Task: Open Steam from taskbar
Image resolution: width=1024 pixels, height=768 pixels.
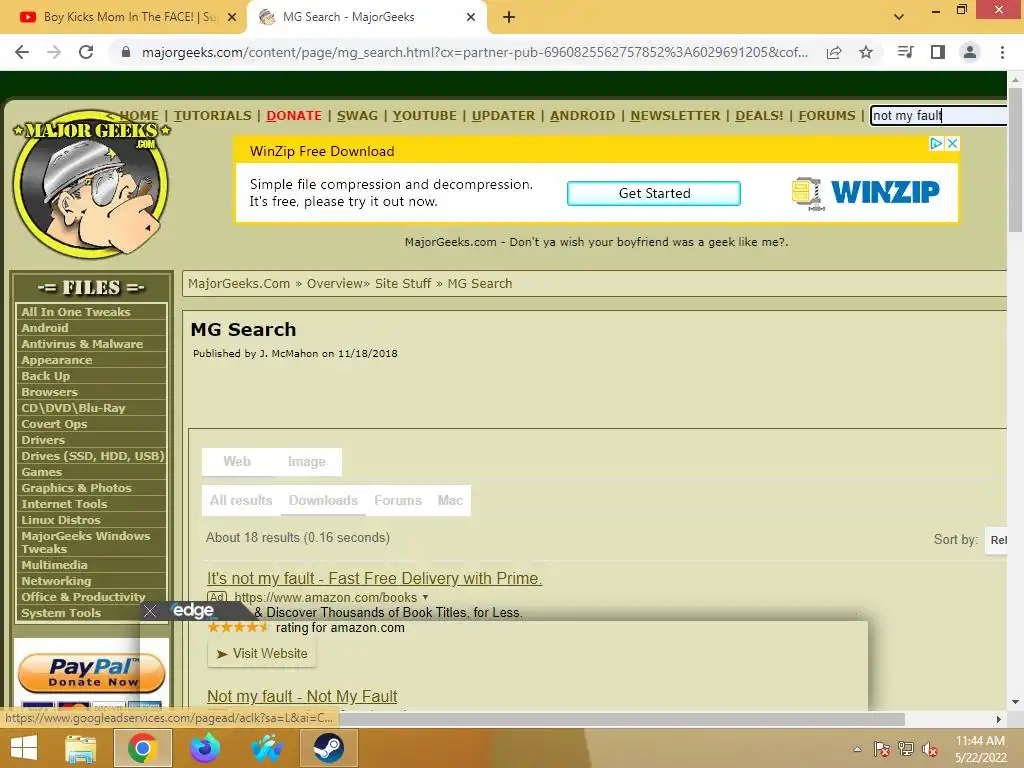Action: [x=328, y=748]
